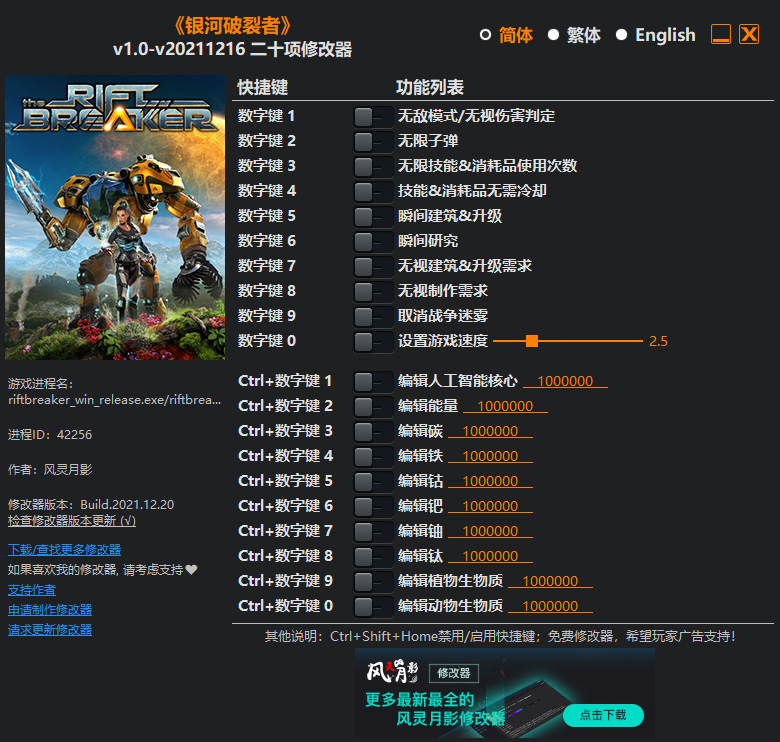780x742 pixels.
Task: Enable 无视建筑&升级需求 toggle
Action: (373, 267)
